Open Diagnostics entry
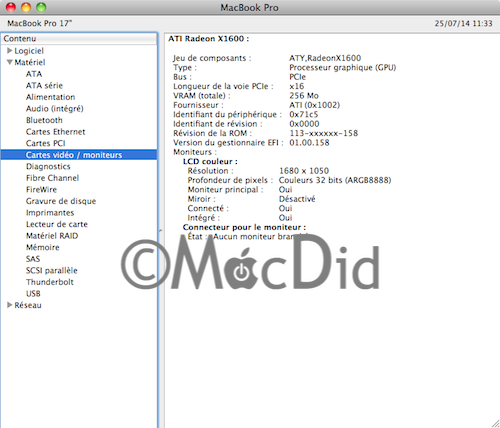 [x=48, y=166]
